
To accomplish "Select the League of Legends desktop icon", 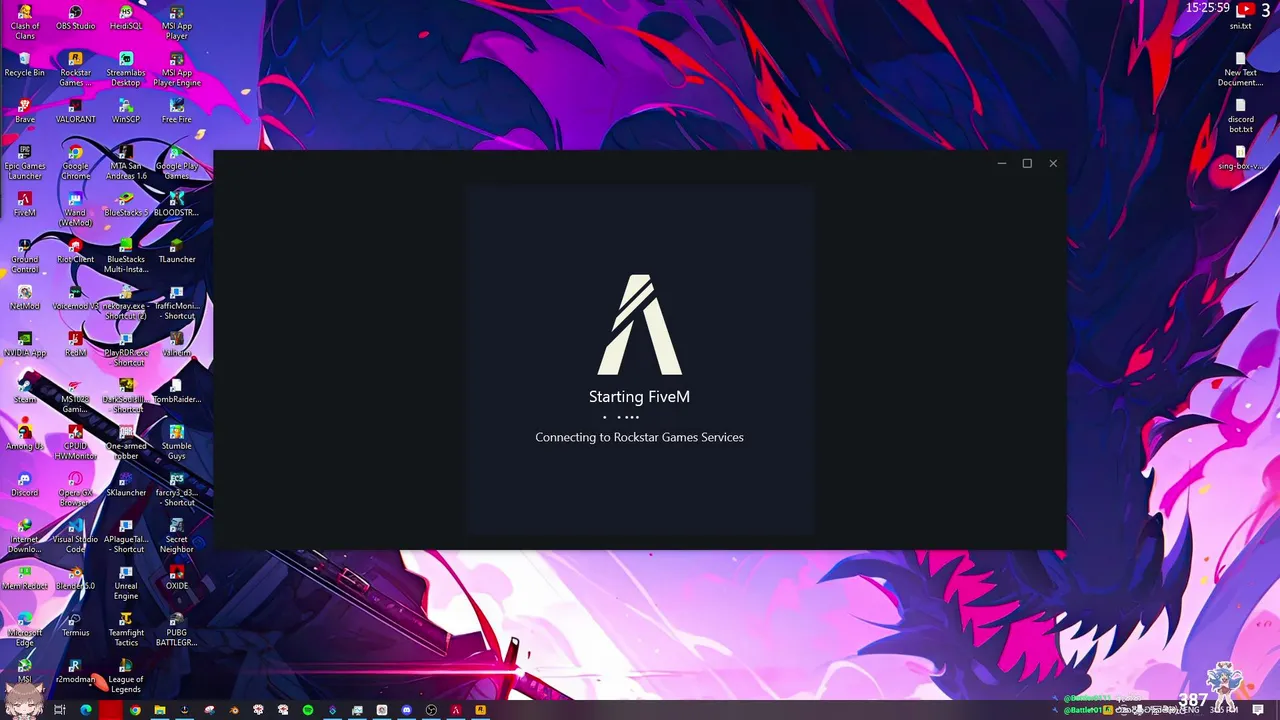I will tap(126, 675).
